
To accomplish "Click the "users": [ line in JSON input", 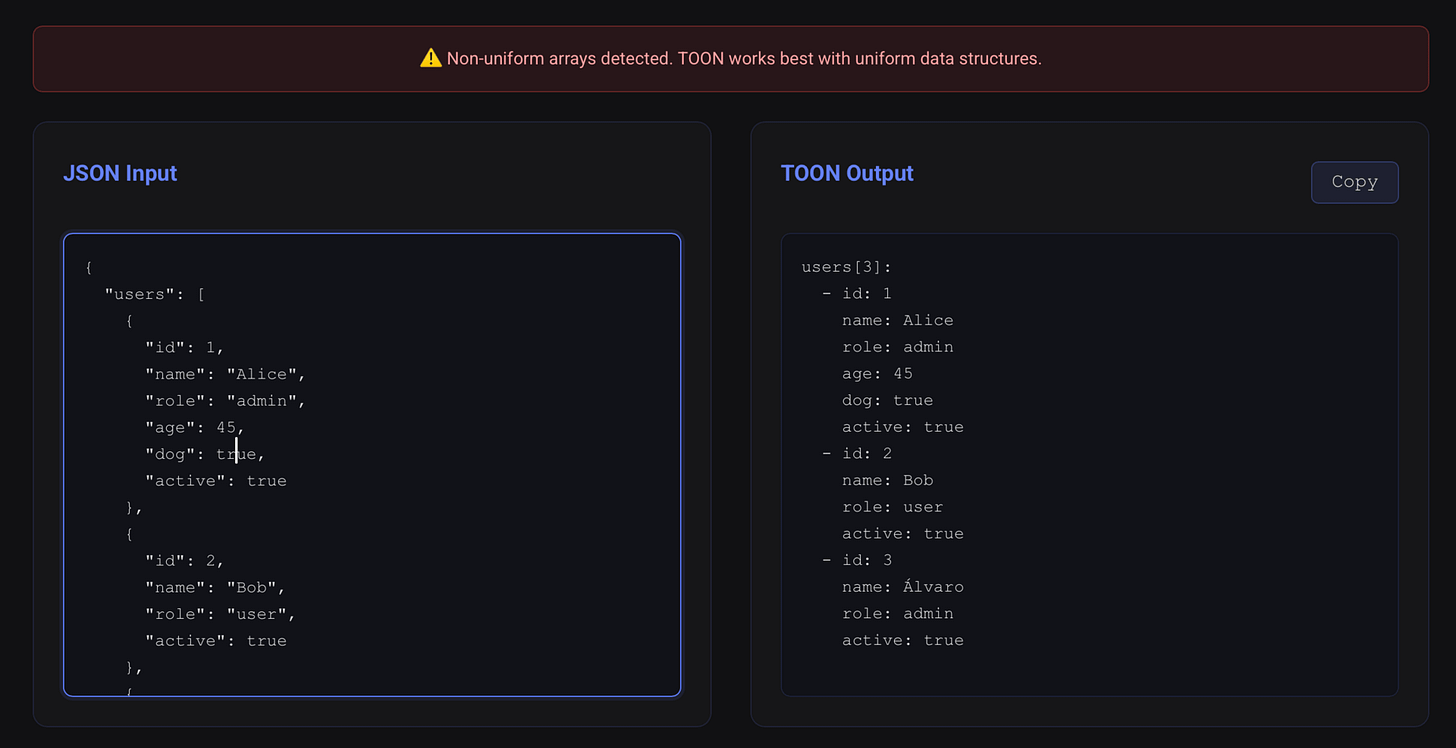I will (155, 294).
